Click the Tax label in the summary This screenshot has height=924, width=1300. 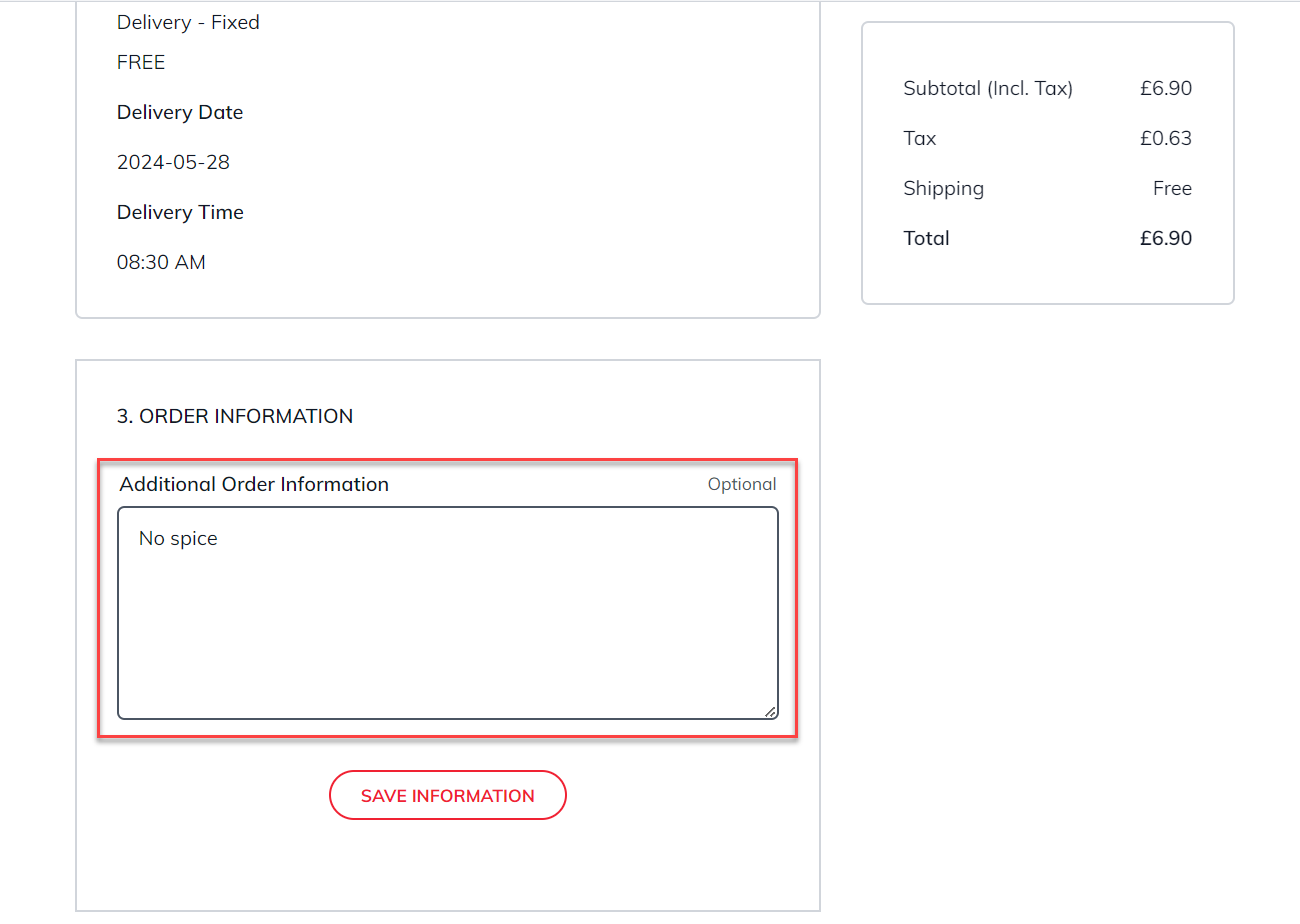click(919, 139)
